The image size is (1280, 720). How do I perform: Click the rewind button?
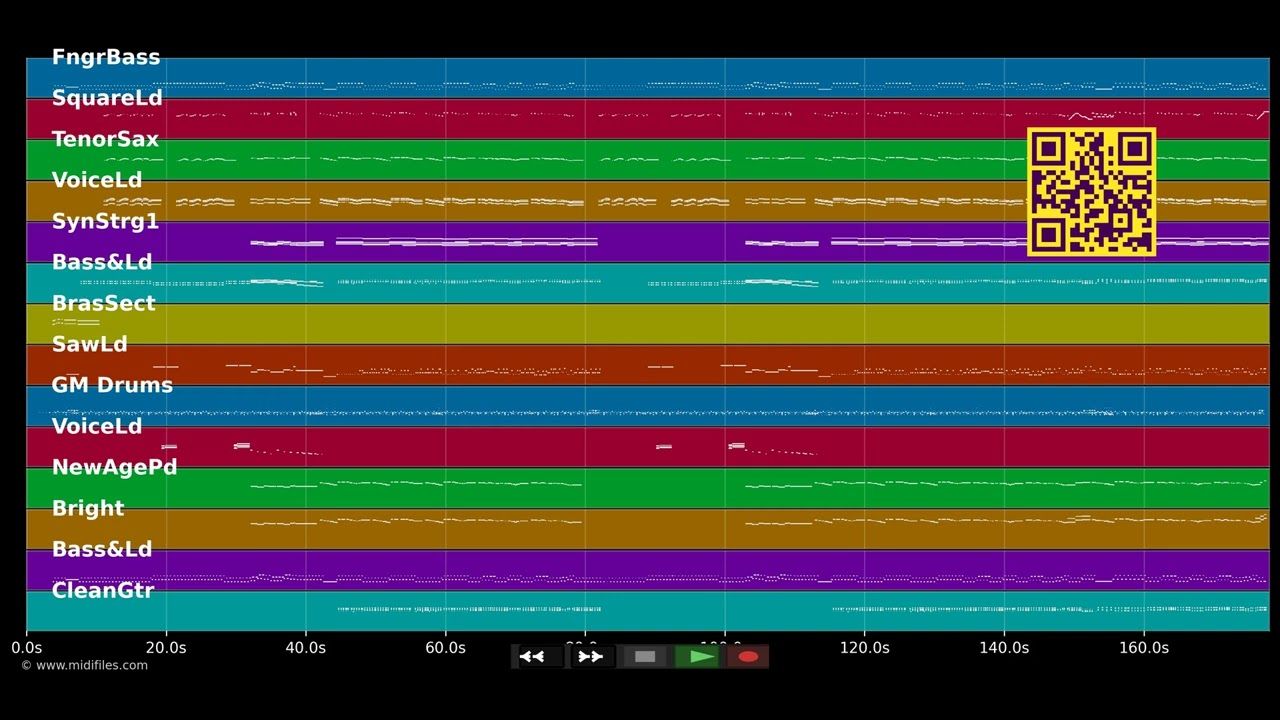coord(532,657)
